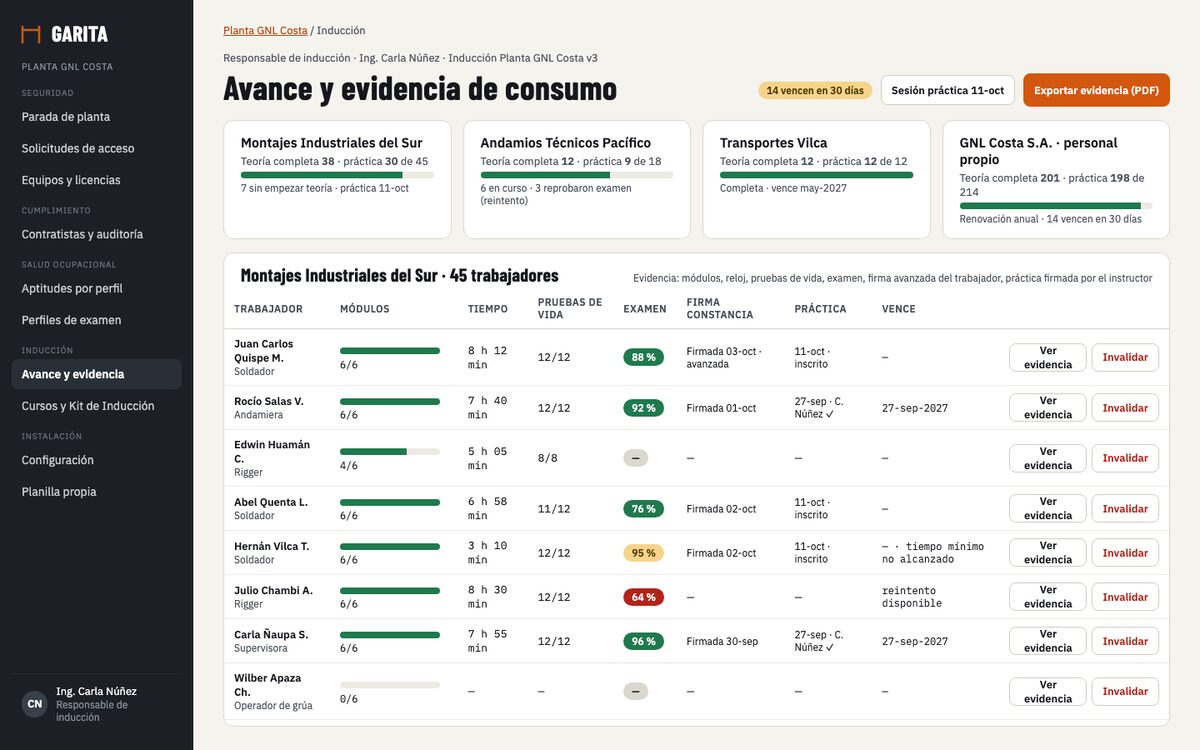
Task: Click the VENCE column header
Action: click(899, 309)
